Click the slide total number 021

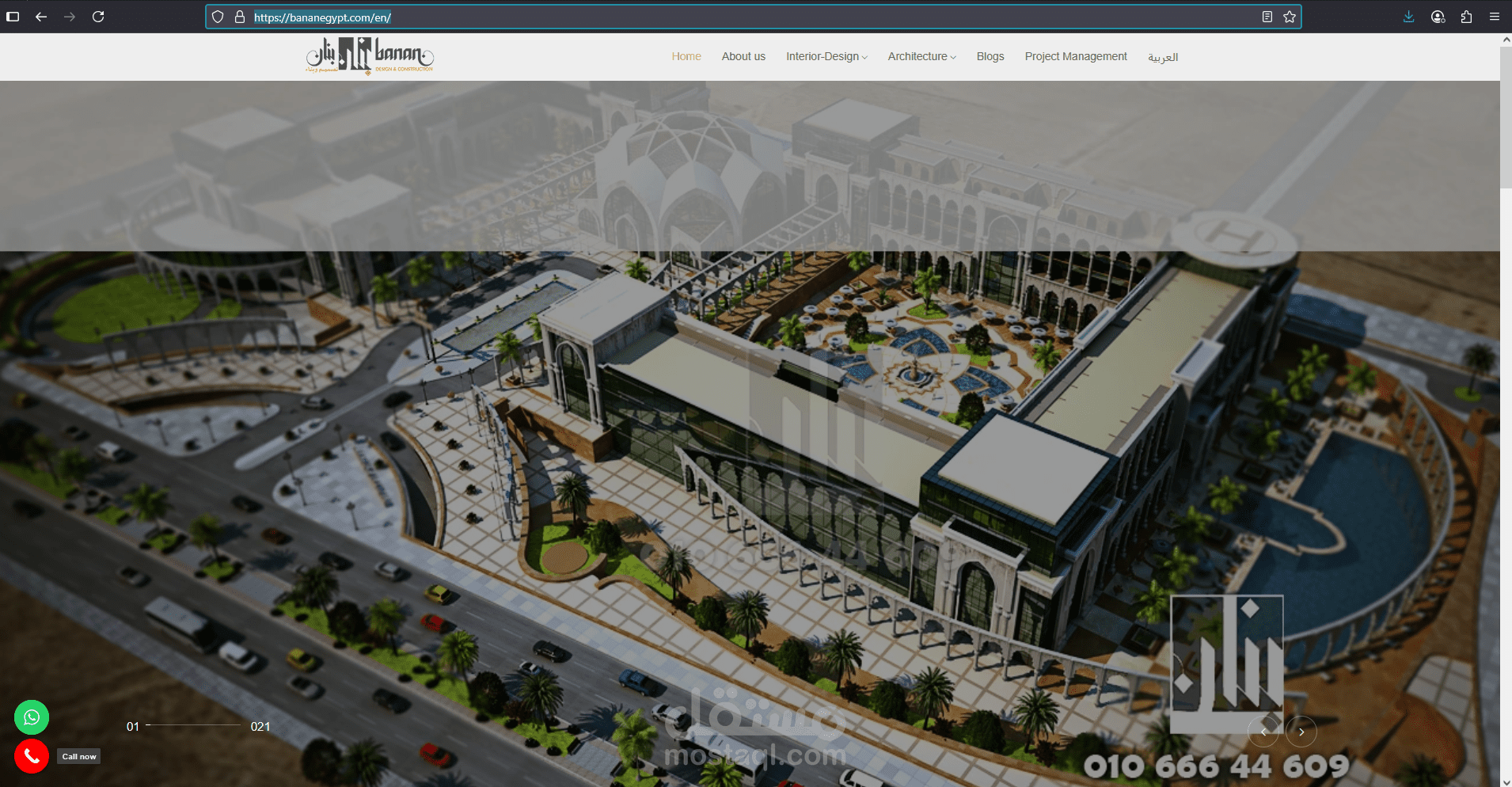point(260,727)
